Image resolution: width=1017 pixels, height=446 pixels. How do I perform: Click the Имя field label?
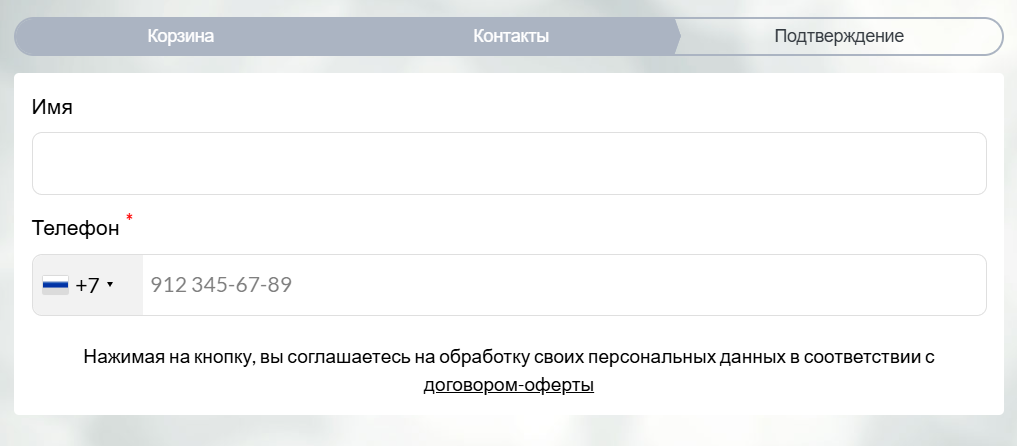click(52, 107)
